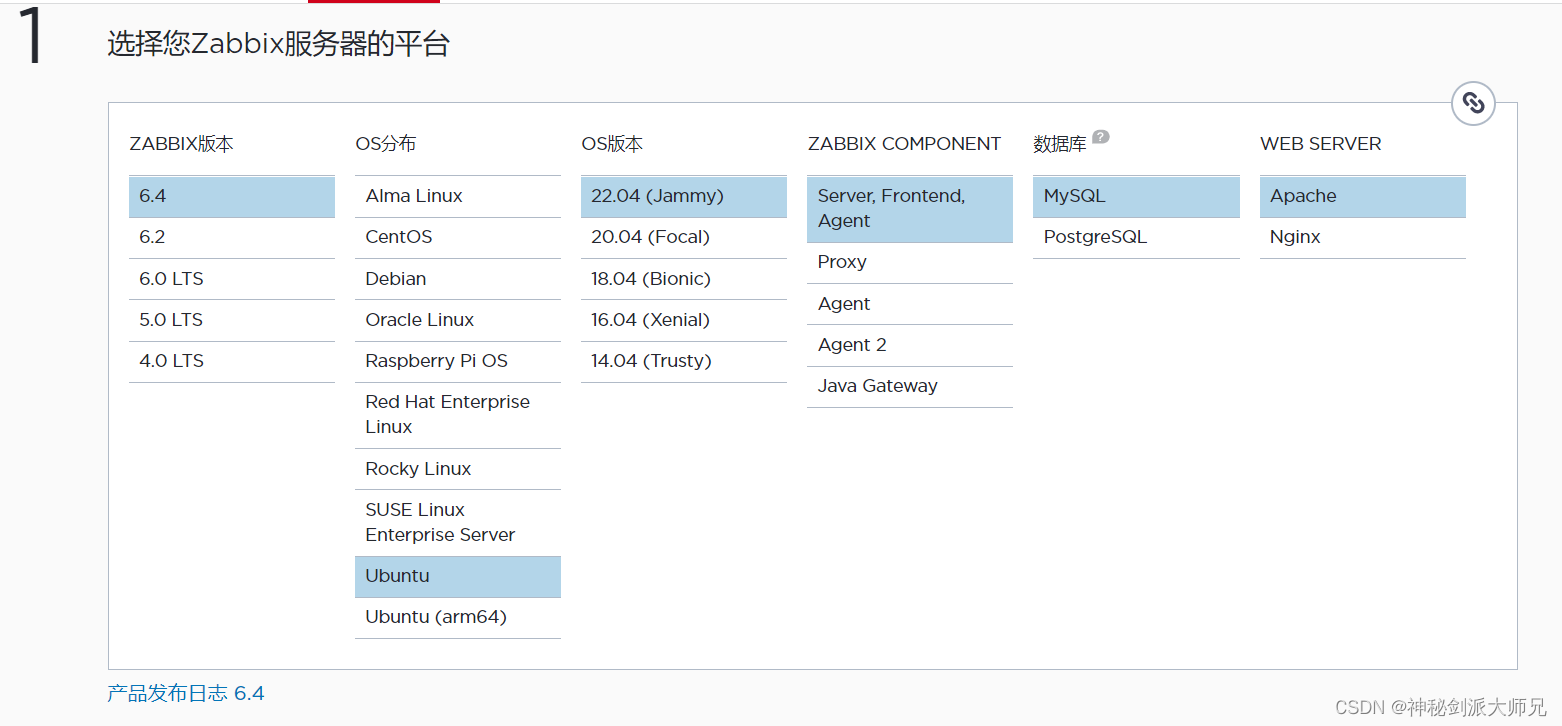This screenshot has height=726, width=1562.
Task: Open the 产品发布日志 6.4 release notes link
Action: [185, 692]
